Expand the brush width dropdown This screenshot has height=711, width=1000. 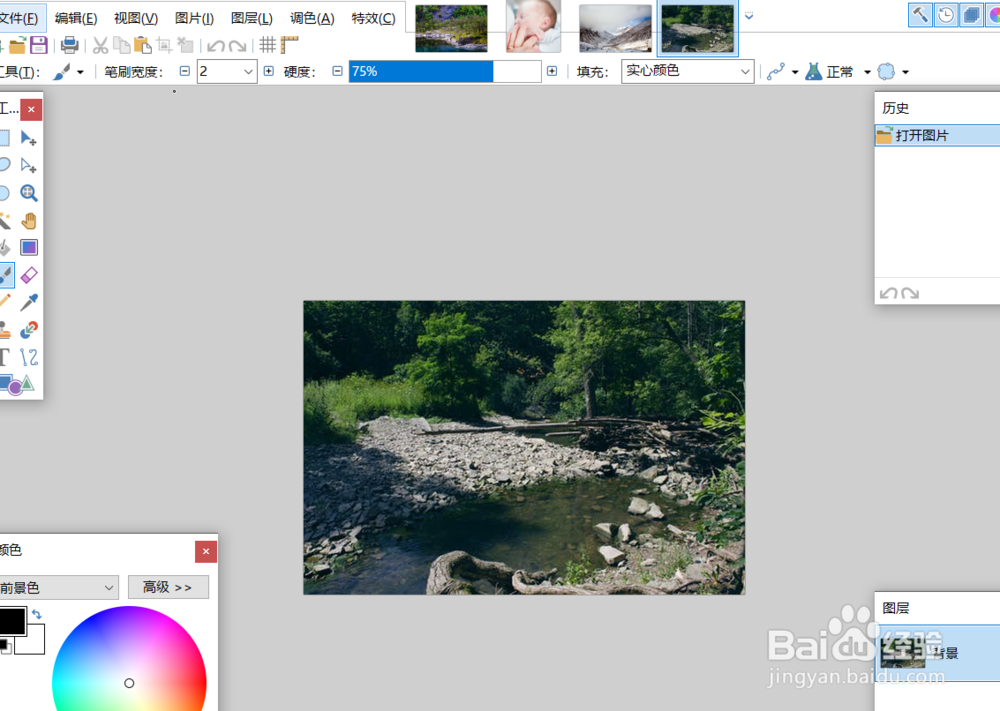[248, 71]
